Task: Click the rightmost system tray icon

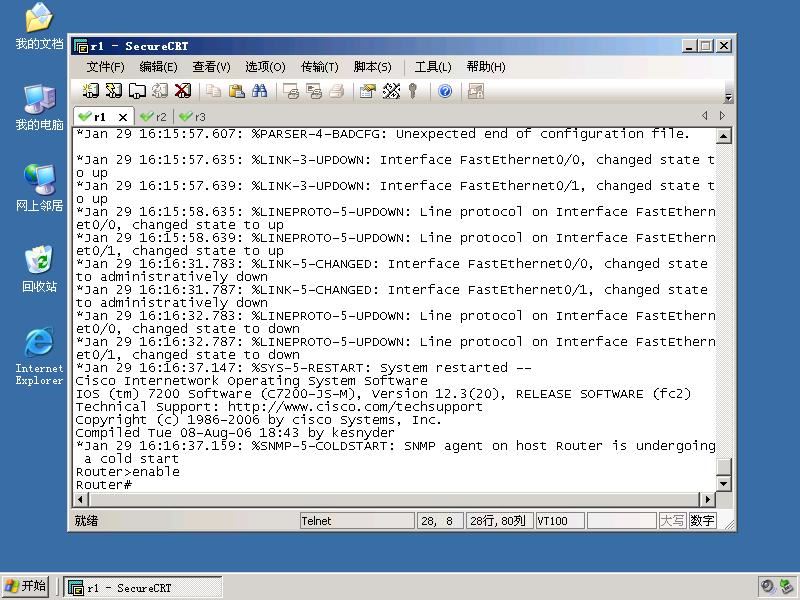Action: 788,586
